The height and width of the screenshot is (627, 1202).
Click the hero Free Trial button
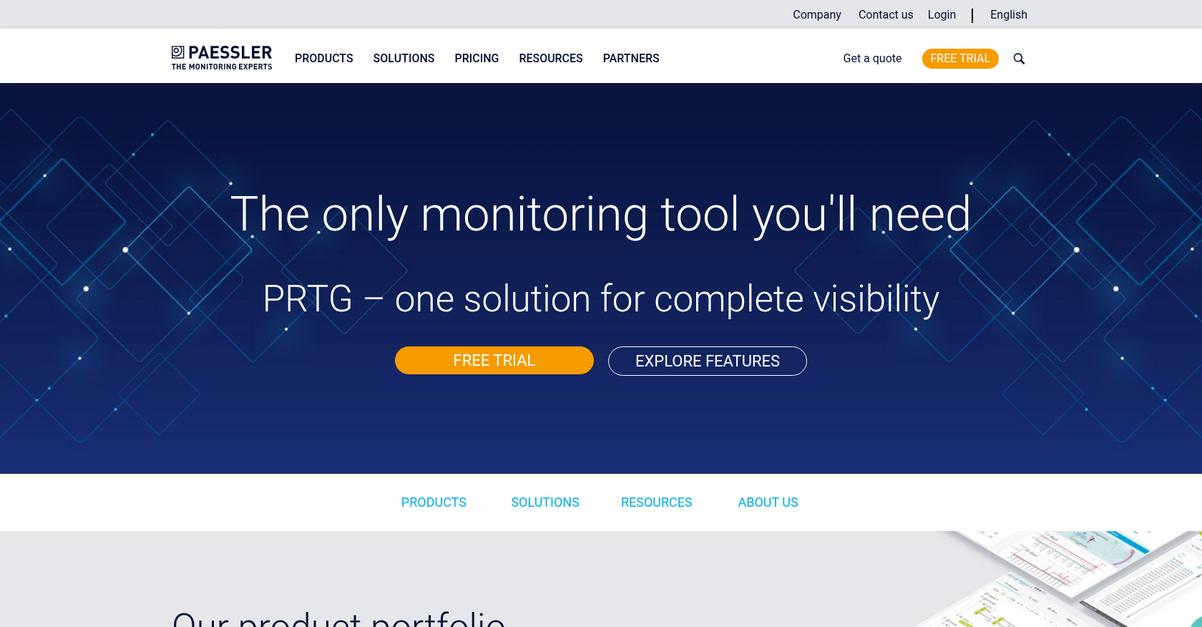[494, 361]
